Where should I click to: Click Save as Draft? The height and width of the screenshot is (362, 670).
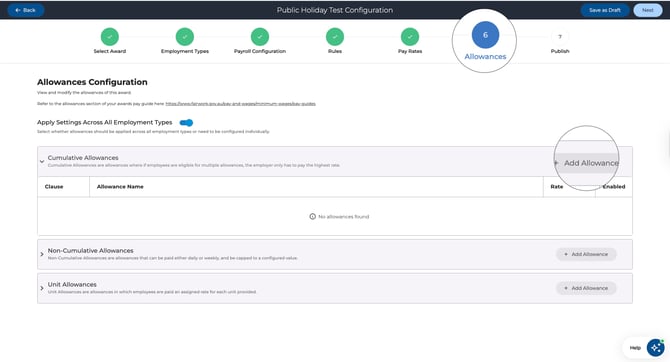point(605,10)
